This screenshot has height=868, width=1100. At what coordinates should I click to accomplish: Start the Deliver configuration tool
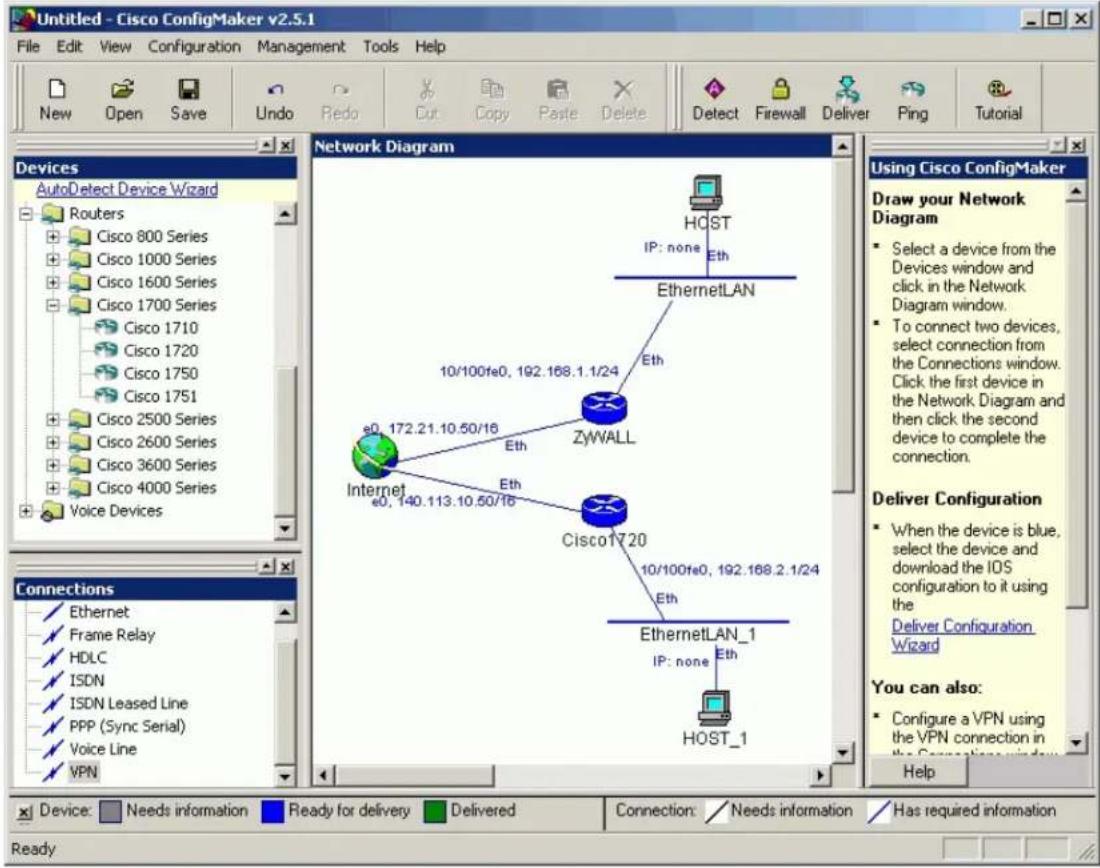pos(845,98)
